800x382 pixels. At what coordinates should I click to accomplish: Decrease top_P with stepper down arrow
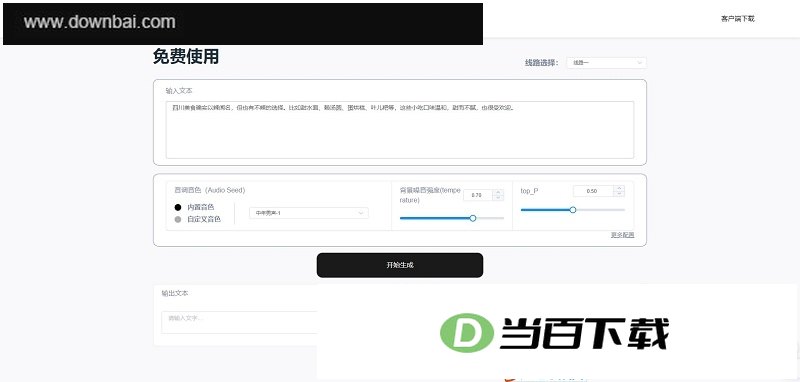(x=619, y=194)
